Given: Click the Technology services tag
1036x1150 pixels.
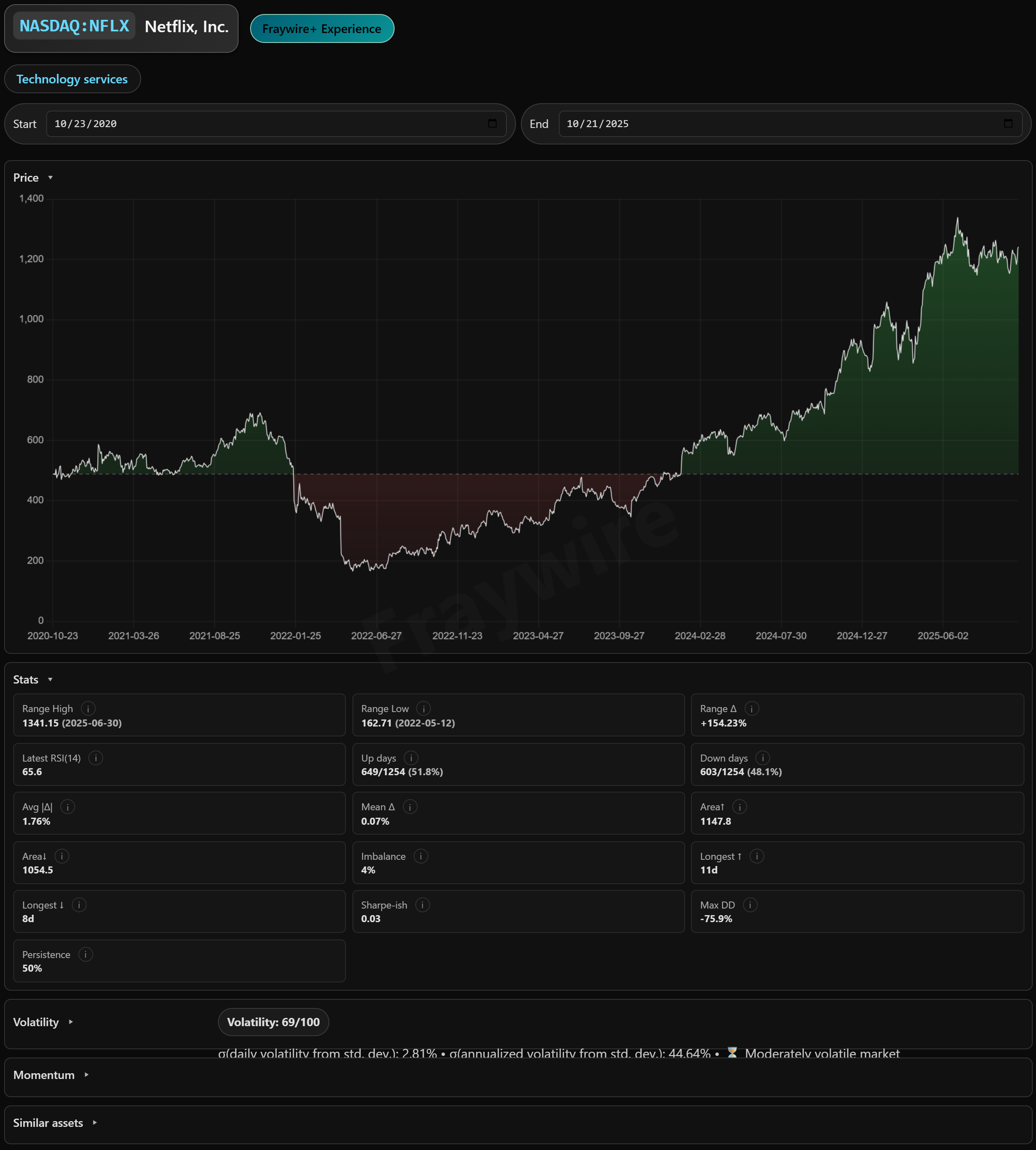Looking at the screenshot, I should pyautogui.click(x=72, y=79).
